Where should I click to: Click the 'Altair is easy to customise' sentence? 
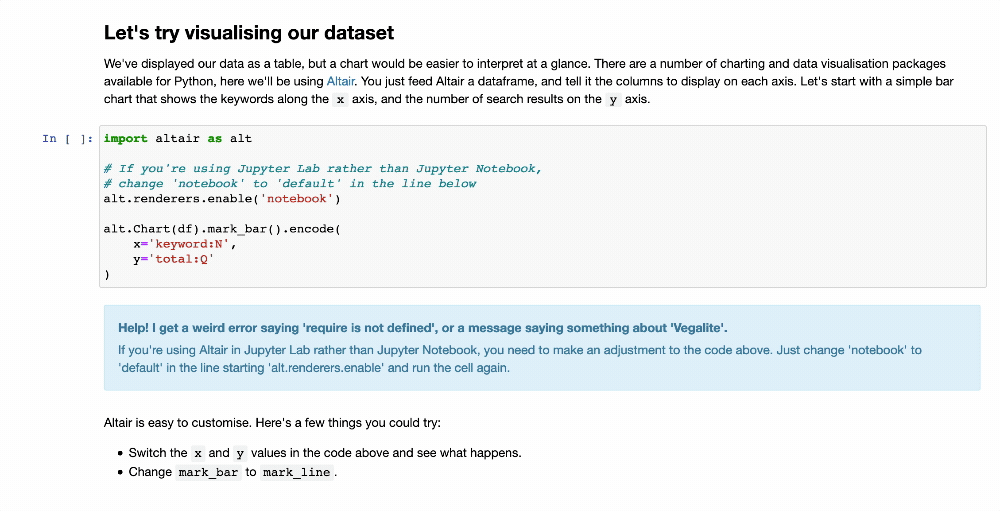tap(272, 423)
